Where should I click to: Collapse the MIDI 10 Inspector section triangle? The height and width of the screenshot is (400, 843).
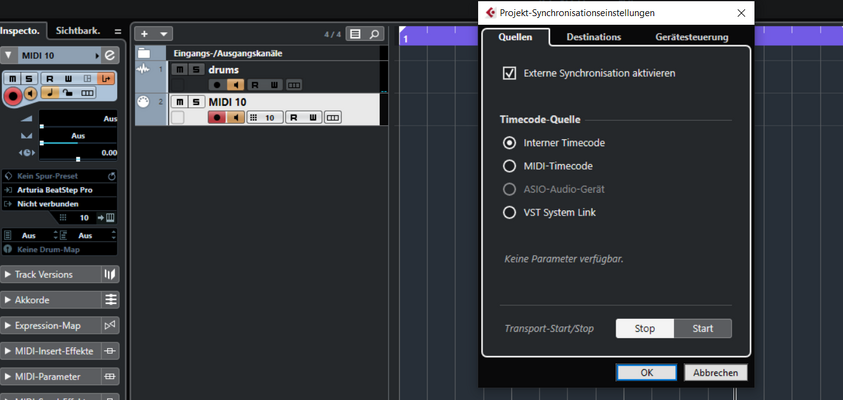[x=8, y=55]
